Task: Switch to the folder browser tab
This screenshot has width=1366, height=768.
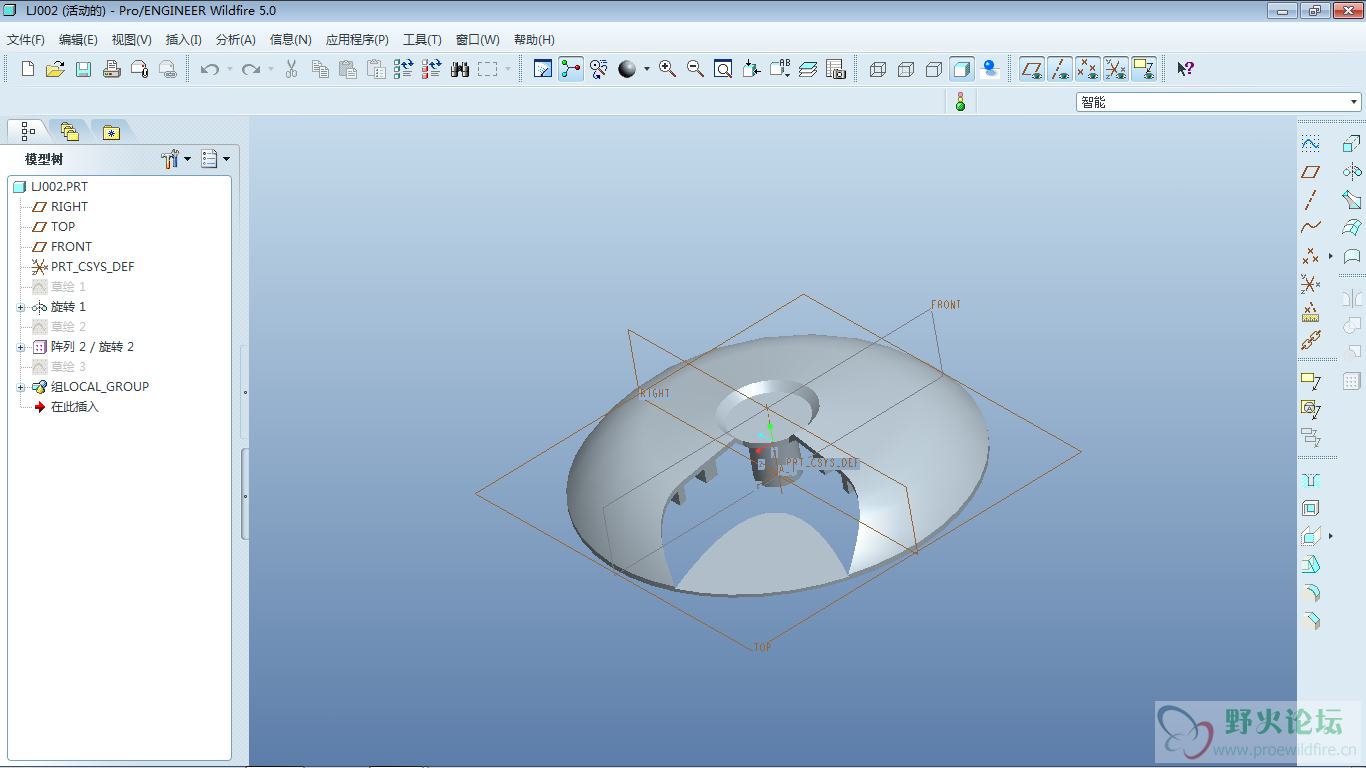Action: (69, 131)
